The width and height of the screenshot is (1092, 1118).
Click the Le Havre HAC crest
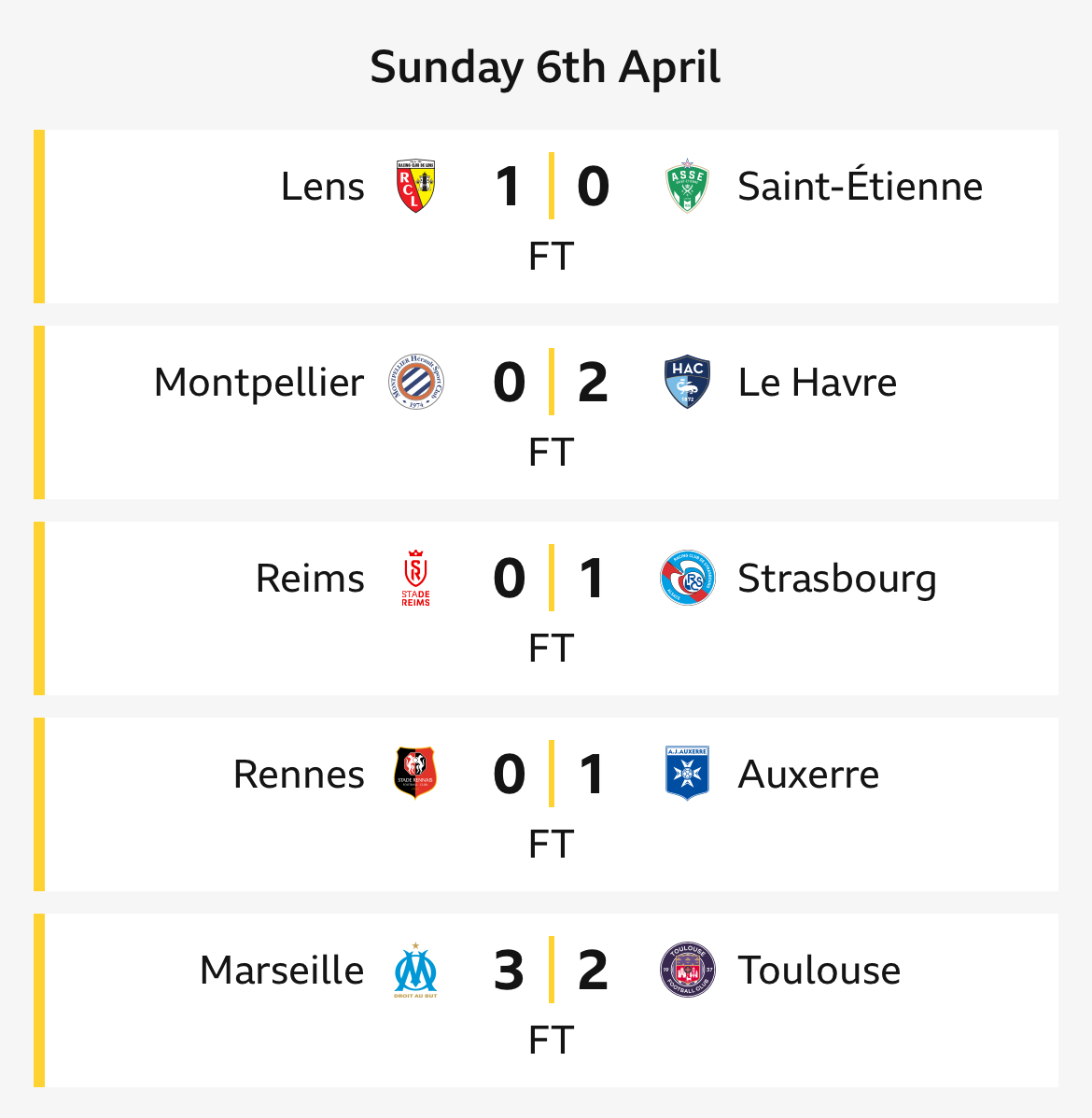coord(687,382)
